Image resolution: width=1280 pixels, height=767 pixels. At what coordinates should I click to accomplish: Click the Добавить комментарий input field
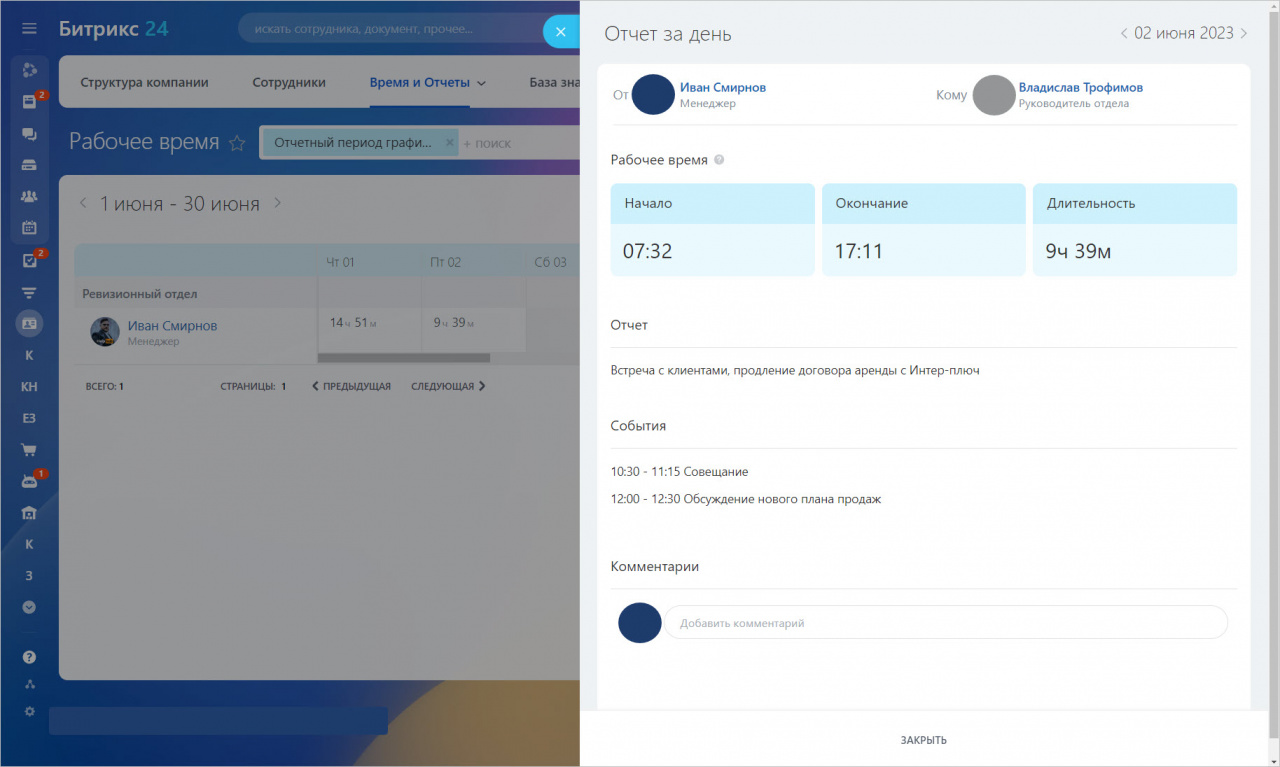(945, 623)
